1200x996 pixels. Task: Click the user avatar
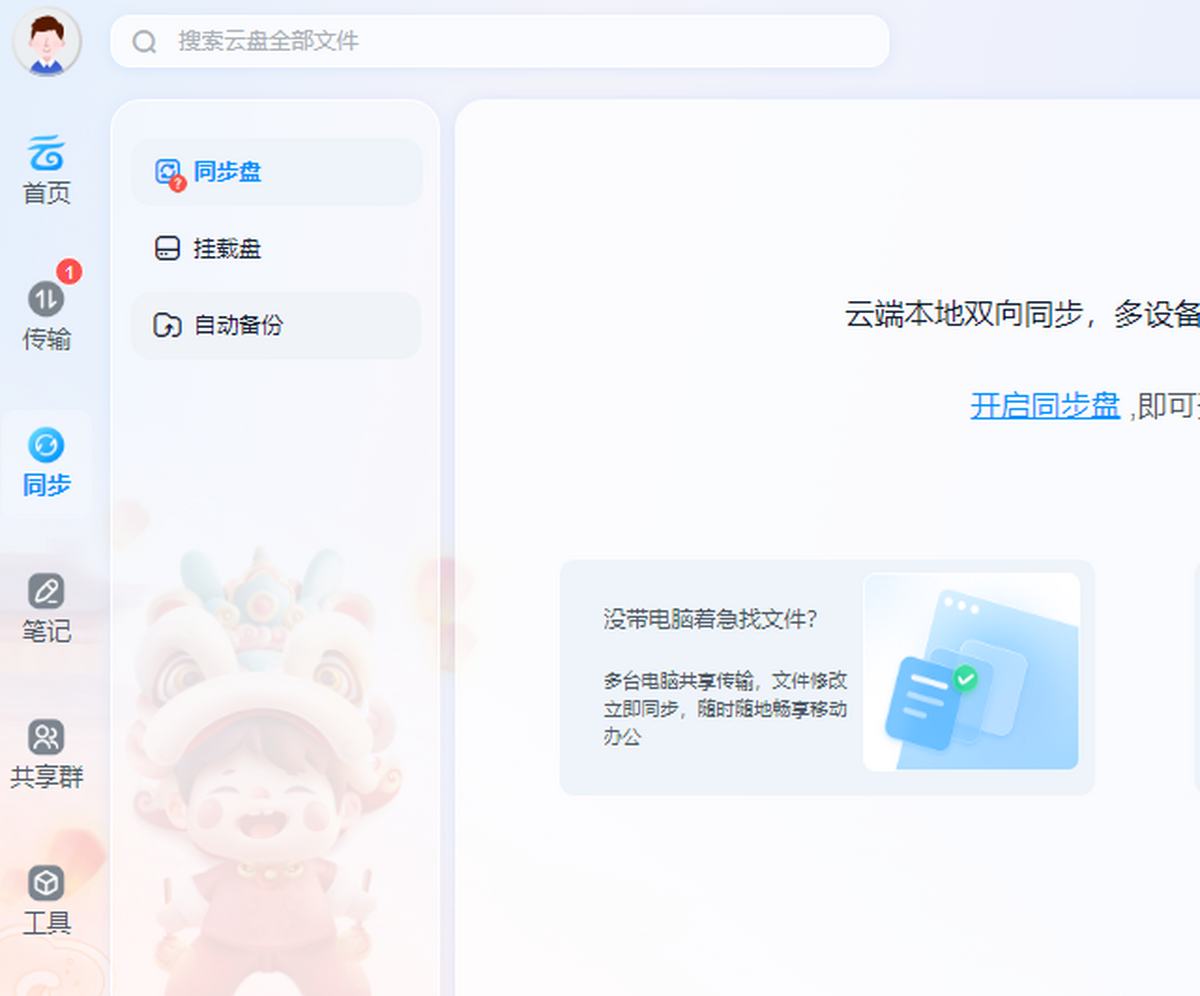[47, 41]
